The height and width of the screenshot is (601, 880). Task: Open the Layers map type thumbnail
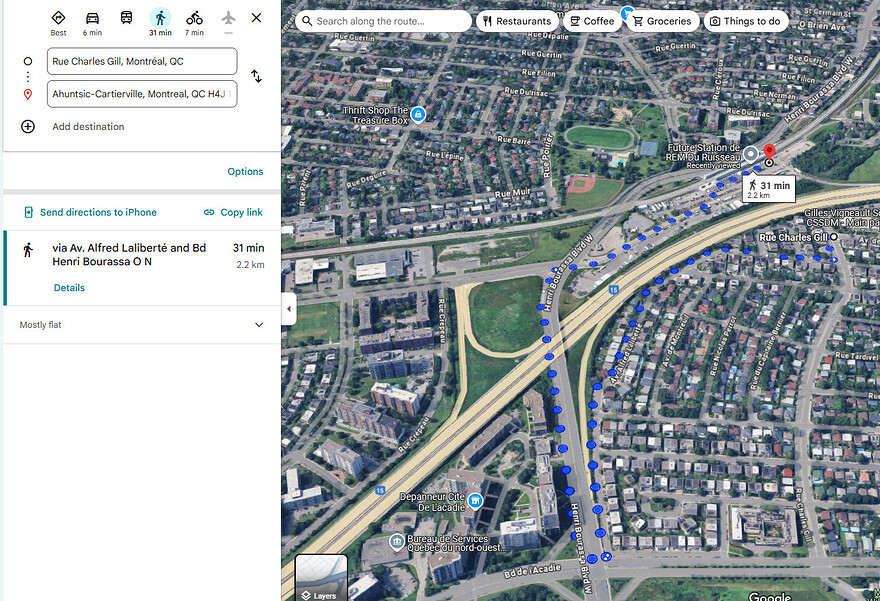(x=322, y=578)
